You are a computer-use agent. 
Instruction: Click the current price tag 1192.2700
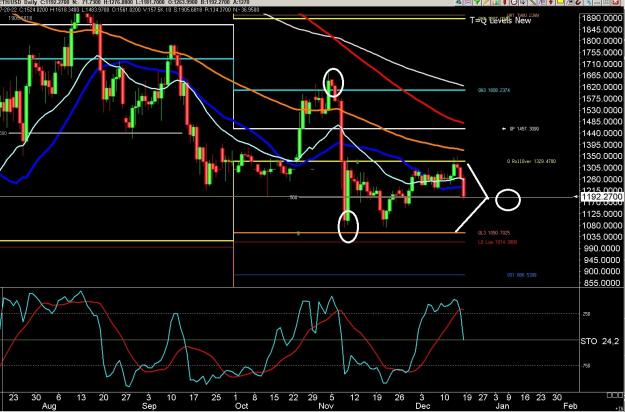601,197
